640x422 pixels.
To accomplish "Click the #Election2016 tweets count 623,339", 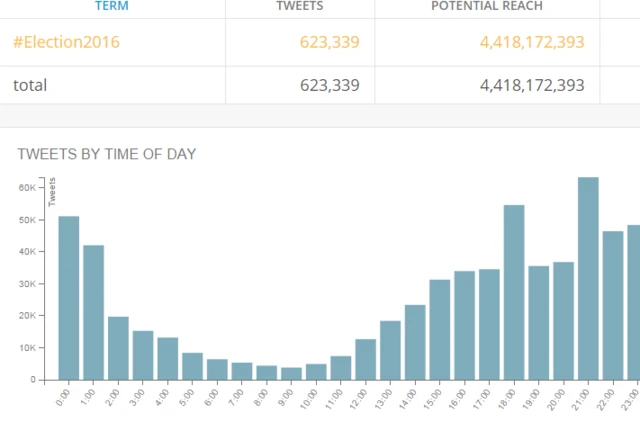I will point(329,42).
